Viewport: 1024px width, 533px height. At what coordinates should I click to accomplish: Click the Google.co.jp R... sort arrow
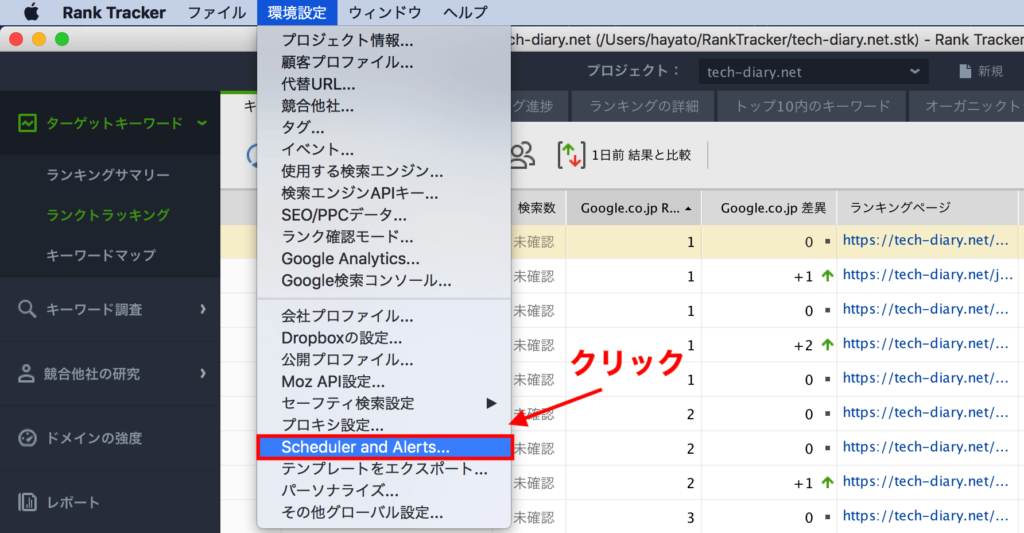688,209
